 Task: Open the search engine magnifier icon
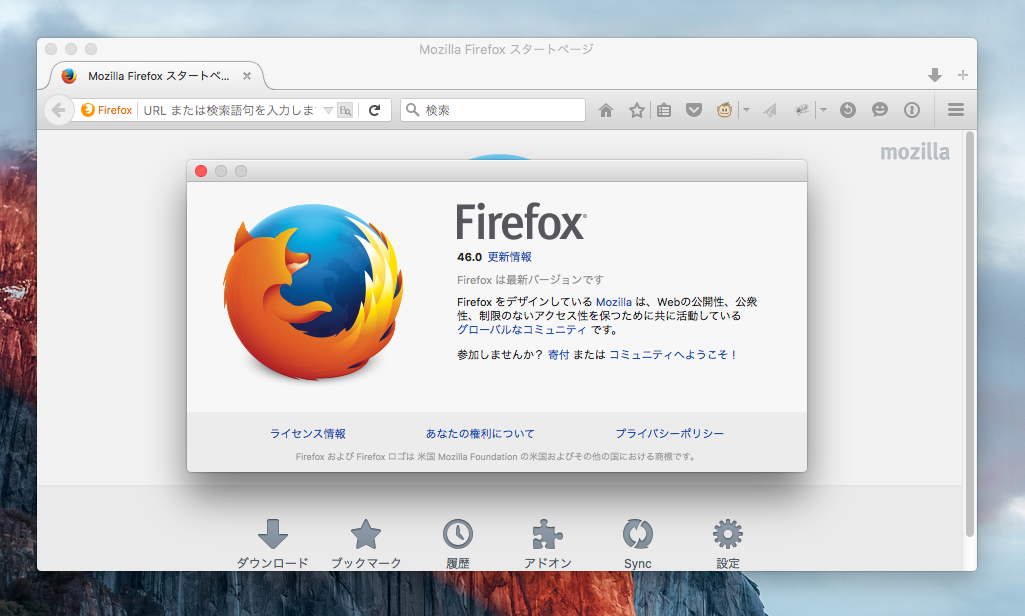click(412, 110)
